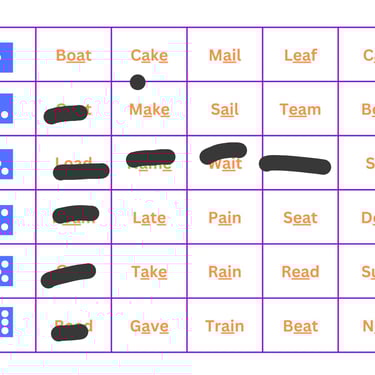Click the word Boat in the table
This screenshot has height=375, width=375.
click(x=74, y=55)
